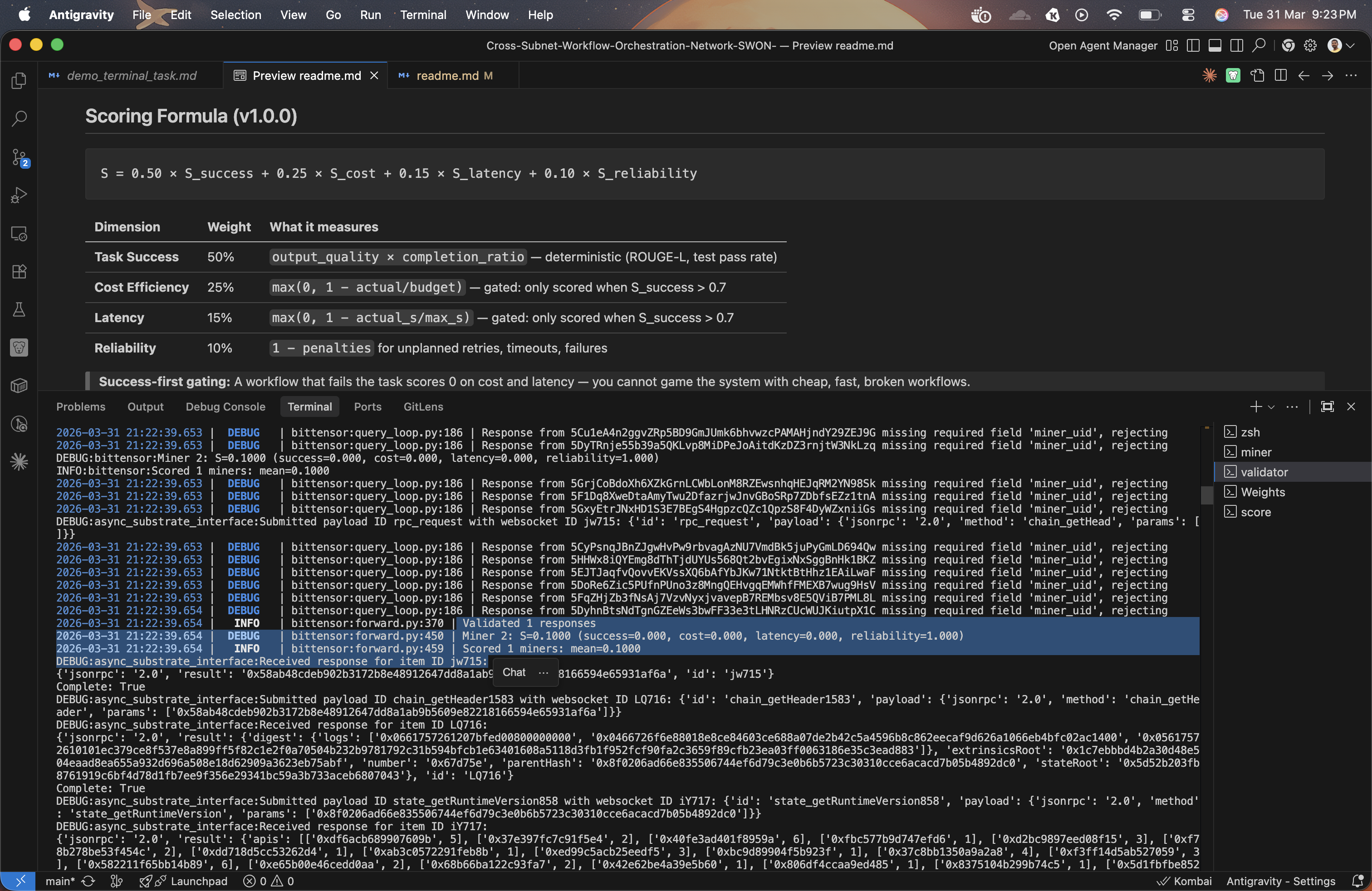
Task: Open editor more actions ellipsis menu
Action: [1351, 75]
